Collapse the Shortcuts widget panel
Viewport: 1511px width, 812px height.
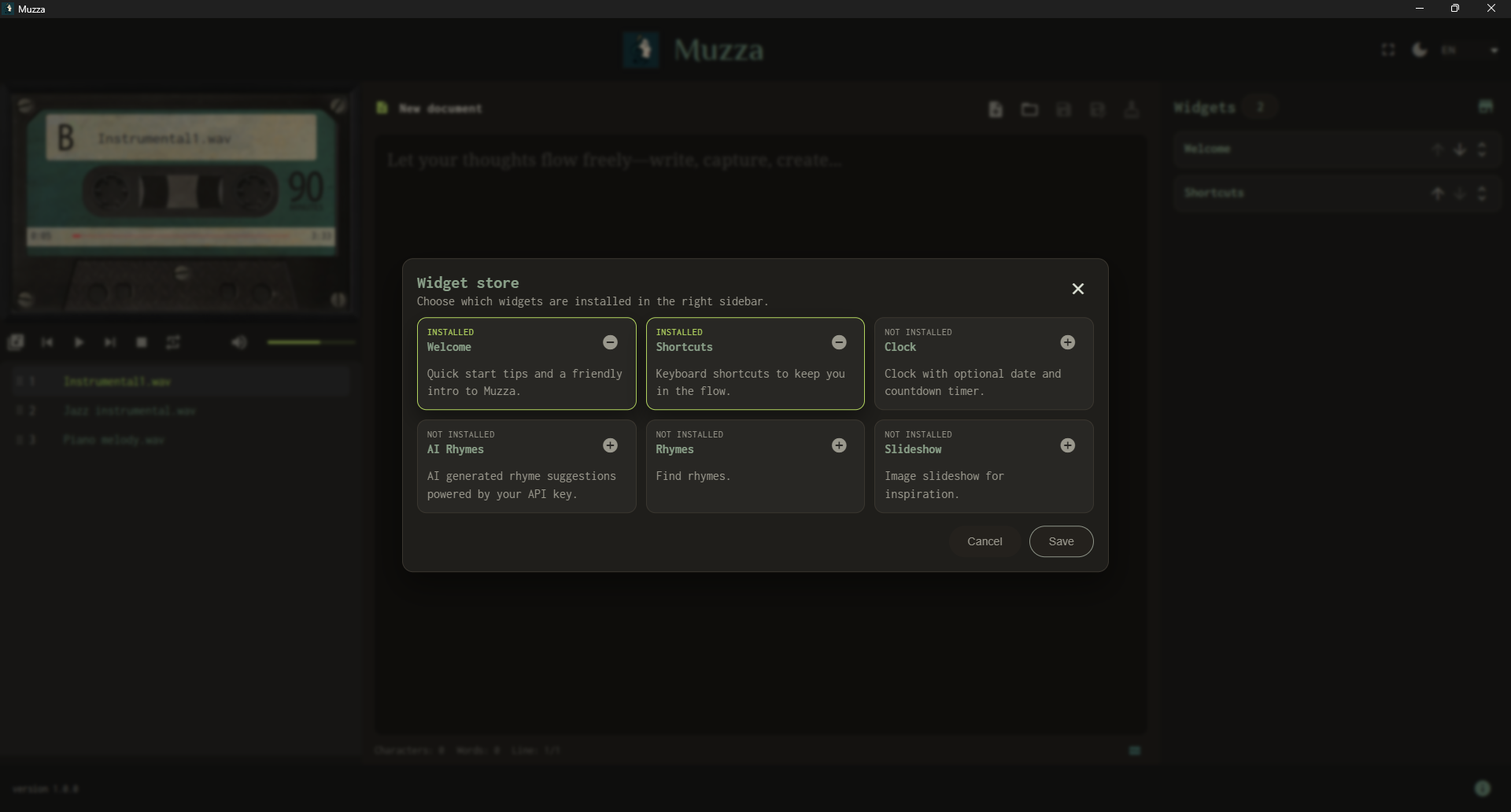[1482, 193]
